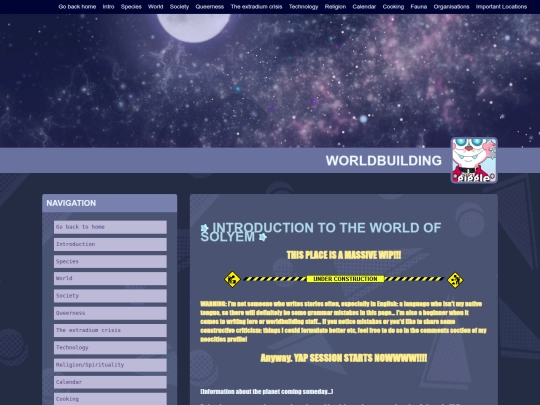Open Calendar in the top navigation bar
Viewport: 540px width, 405px height.
[x=364, y=7]
